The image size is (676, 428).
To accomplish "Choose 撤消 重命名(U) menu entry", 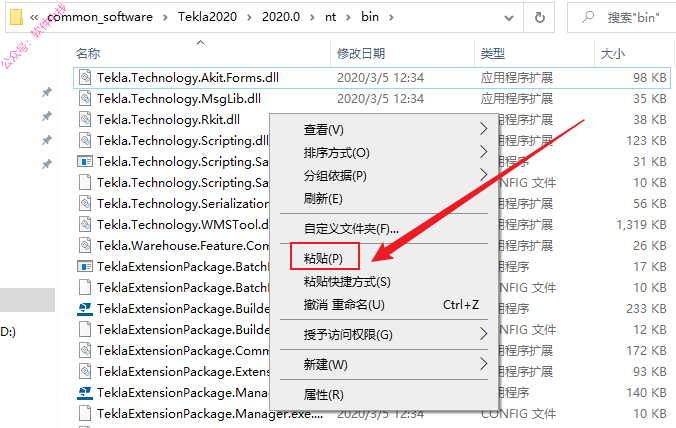I will click(x=384, y=305).
